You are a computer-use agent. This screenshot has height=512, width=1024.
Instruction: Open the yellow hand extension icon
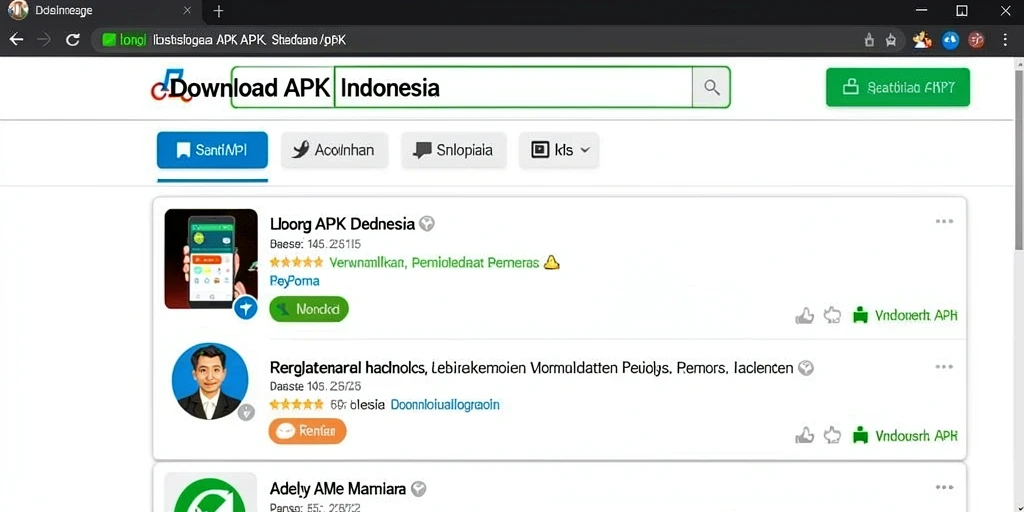922,40
